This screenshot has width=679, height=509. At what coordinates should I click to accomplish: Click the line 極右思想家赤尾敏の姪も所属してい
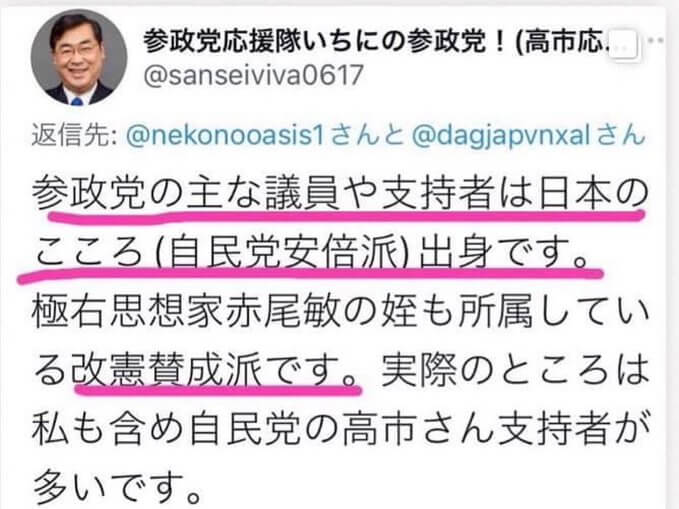(340, 312)
